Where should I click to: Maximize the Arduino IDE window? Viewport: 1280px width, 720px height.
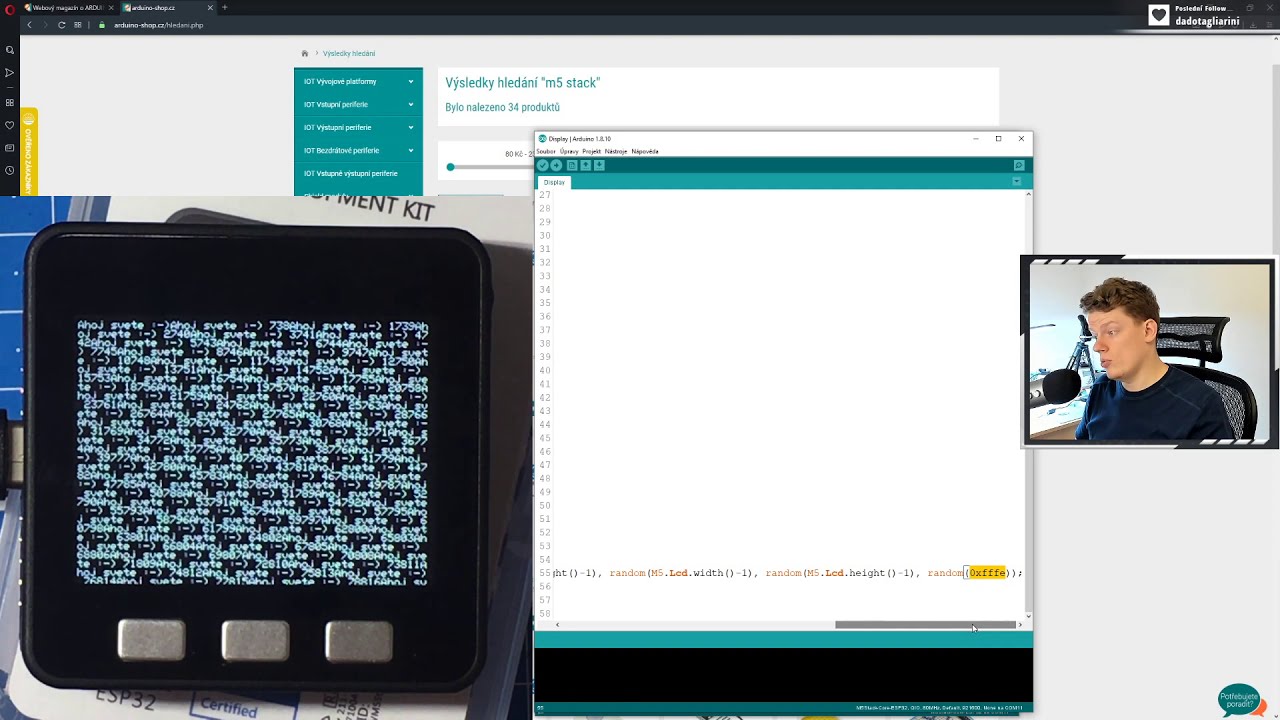click(x=998, y=139)
